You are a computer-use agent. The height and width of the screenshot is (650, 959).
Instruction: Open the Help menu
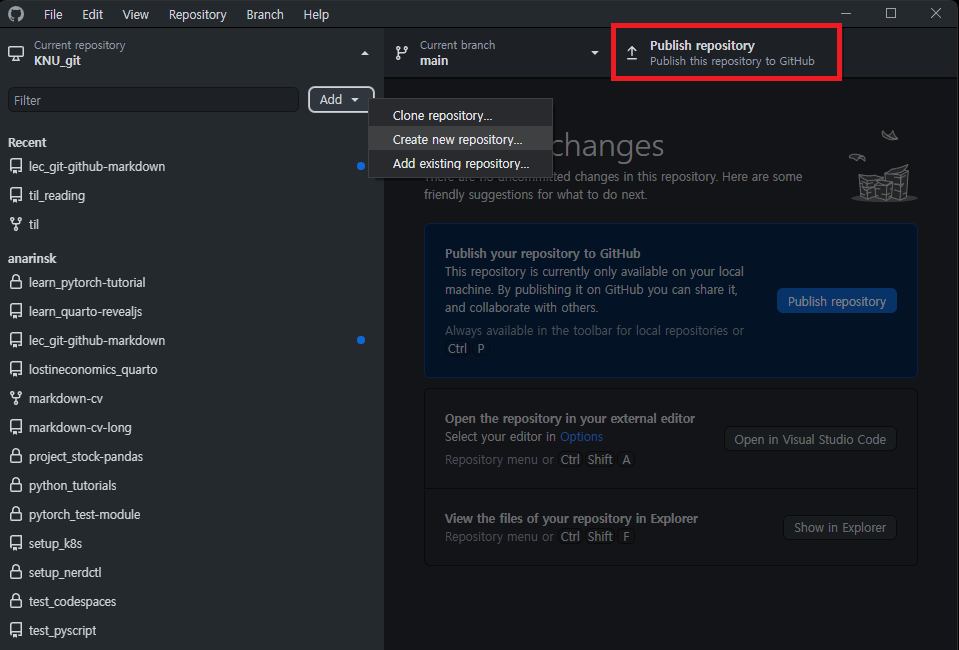[x=316, y=14]
